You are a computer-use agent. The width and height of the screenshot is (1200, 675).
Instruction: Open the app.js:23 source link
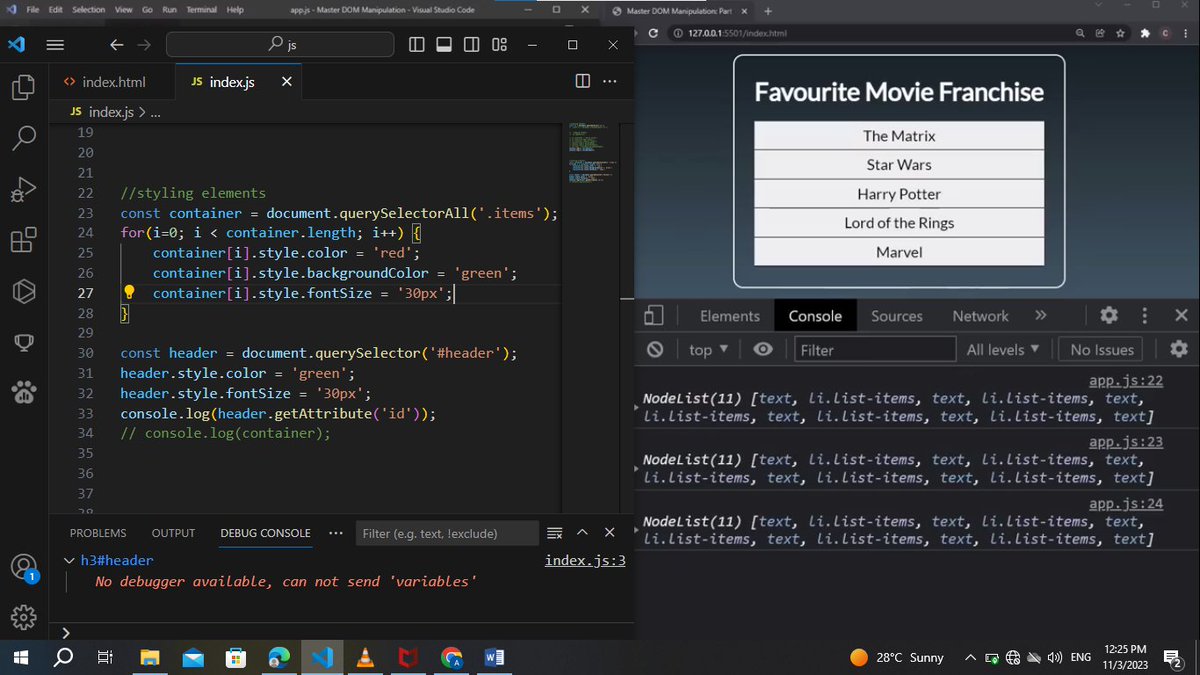1126,441
